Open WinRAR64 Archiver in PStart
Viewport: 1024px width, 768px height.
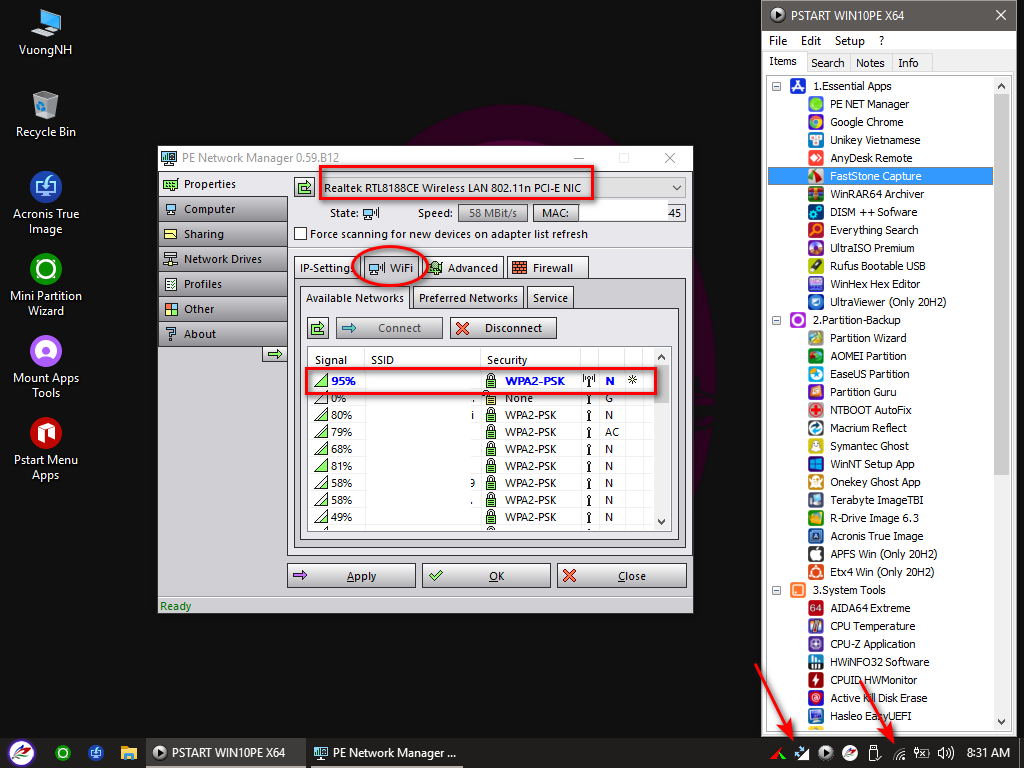click(876, 194)
